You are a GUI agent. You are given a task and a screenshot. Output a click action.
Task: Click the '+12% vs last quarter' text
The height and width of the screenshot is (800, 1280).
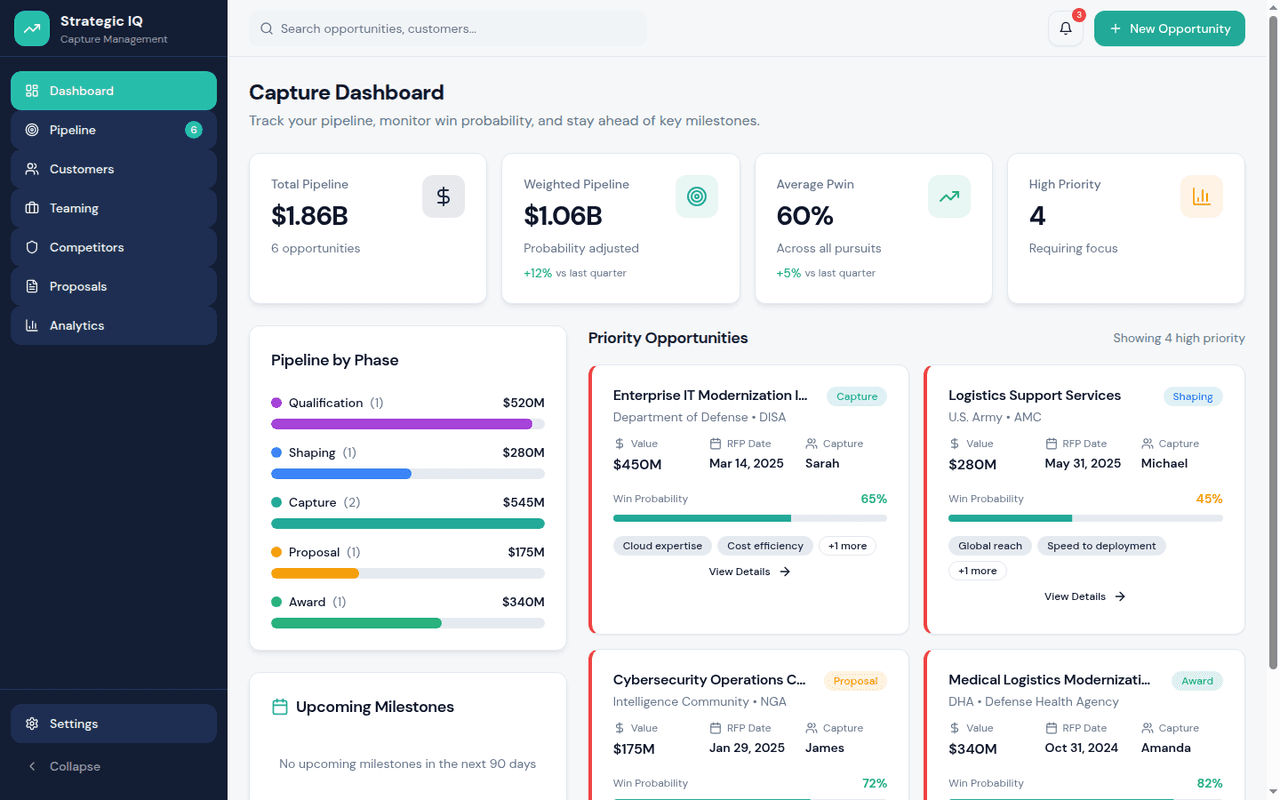575,273
